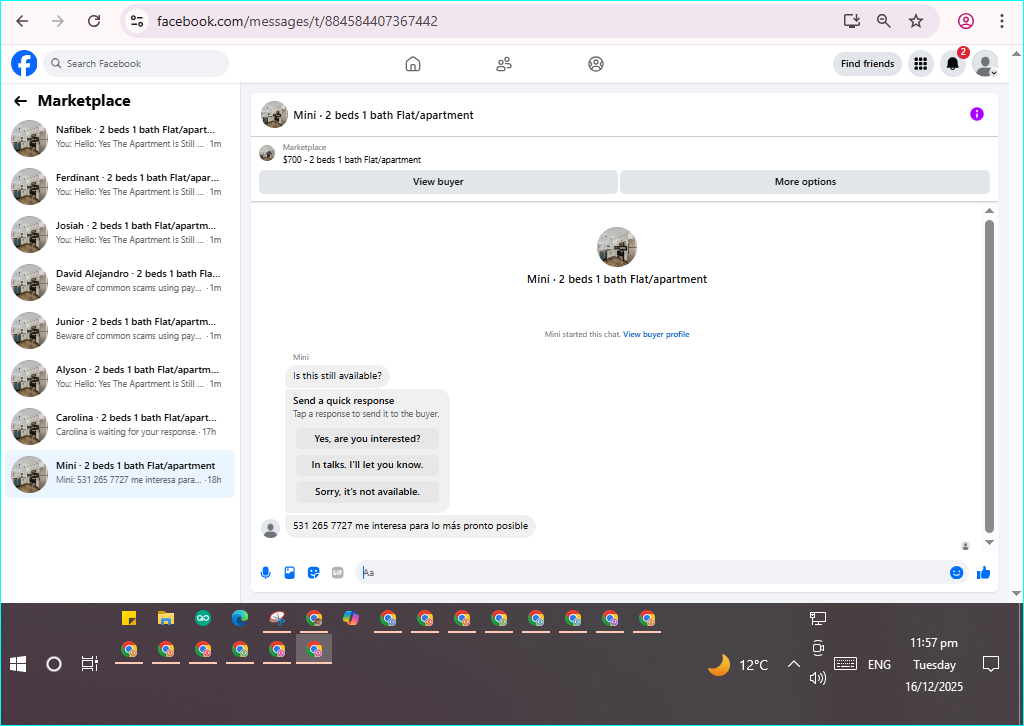Open site information icon in address bar

pyautogui.click(x=137, y=21)
